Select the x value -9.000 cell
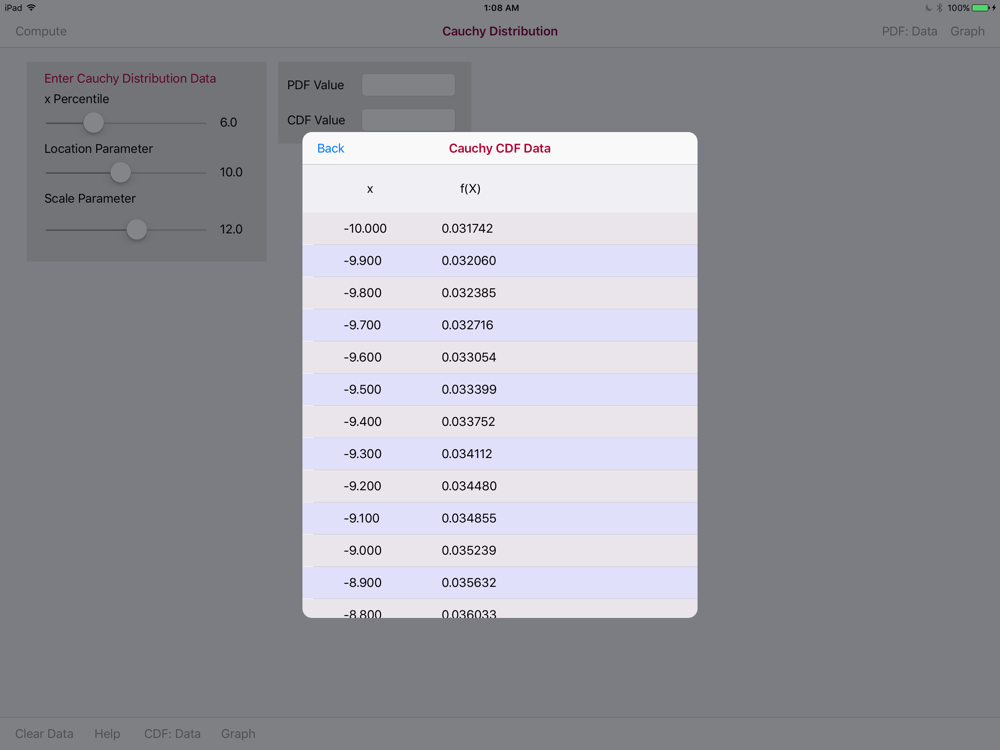Viewport: 1000px width, 750px height. pyautogui.click(x=362, y=550)
